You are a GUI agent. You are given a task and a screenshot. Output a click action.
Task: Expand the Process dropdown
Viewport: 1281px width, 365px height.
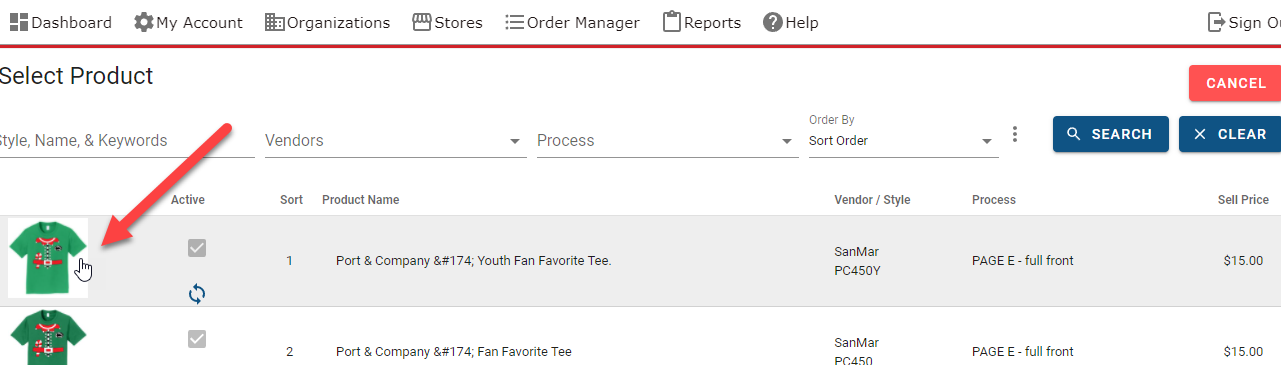(666, 141)
